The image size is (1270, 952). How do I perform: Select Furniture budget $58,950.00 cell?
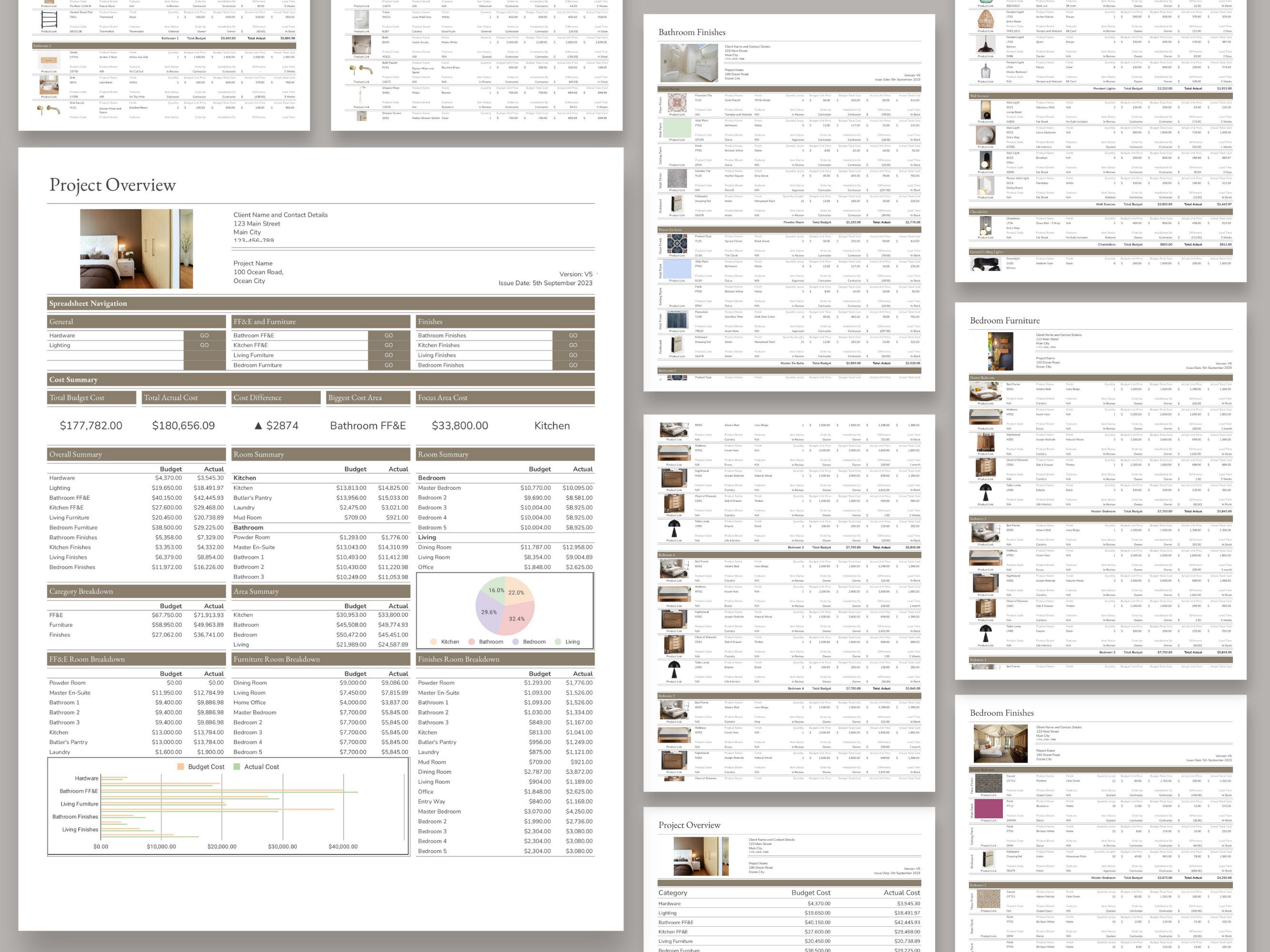coord(167,625)
